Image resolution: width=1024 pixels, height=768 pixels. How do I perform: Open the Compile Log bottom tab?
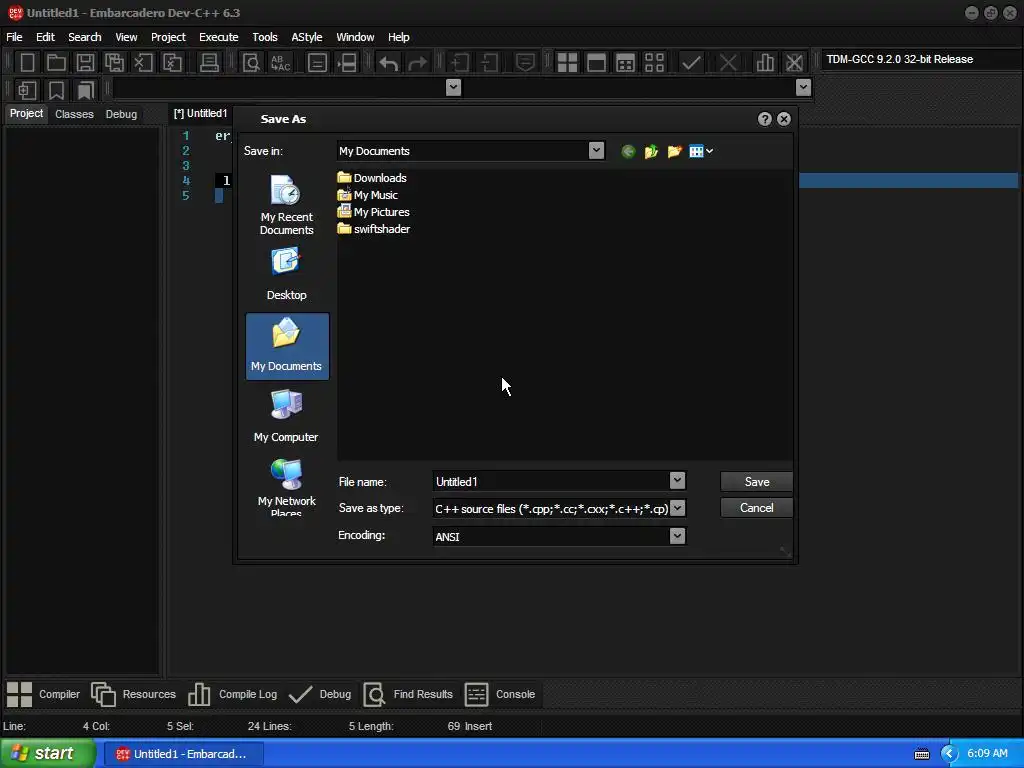point(232,694)
